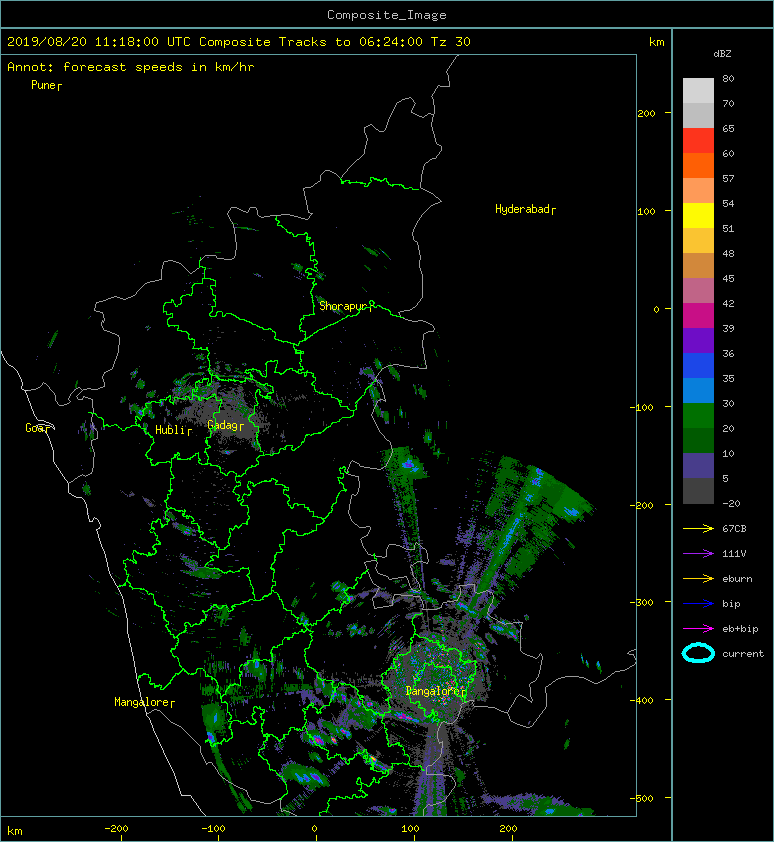Select the Mangalore city label
Screen dimensions: 774x842
pyautogui.click(x=142, y=702)
